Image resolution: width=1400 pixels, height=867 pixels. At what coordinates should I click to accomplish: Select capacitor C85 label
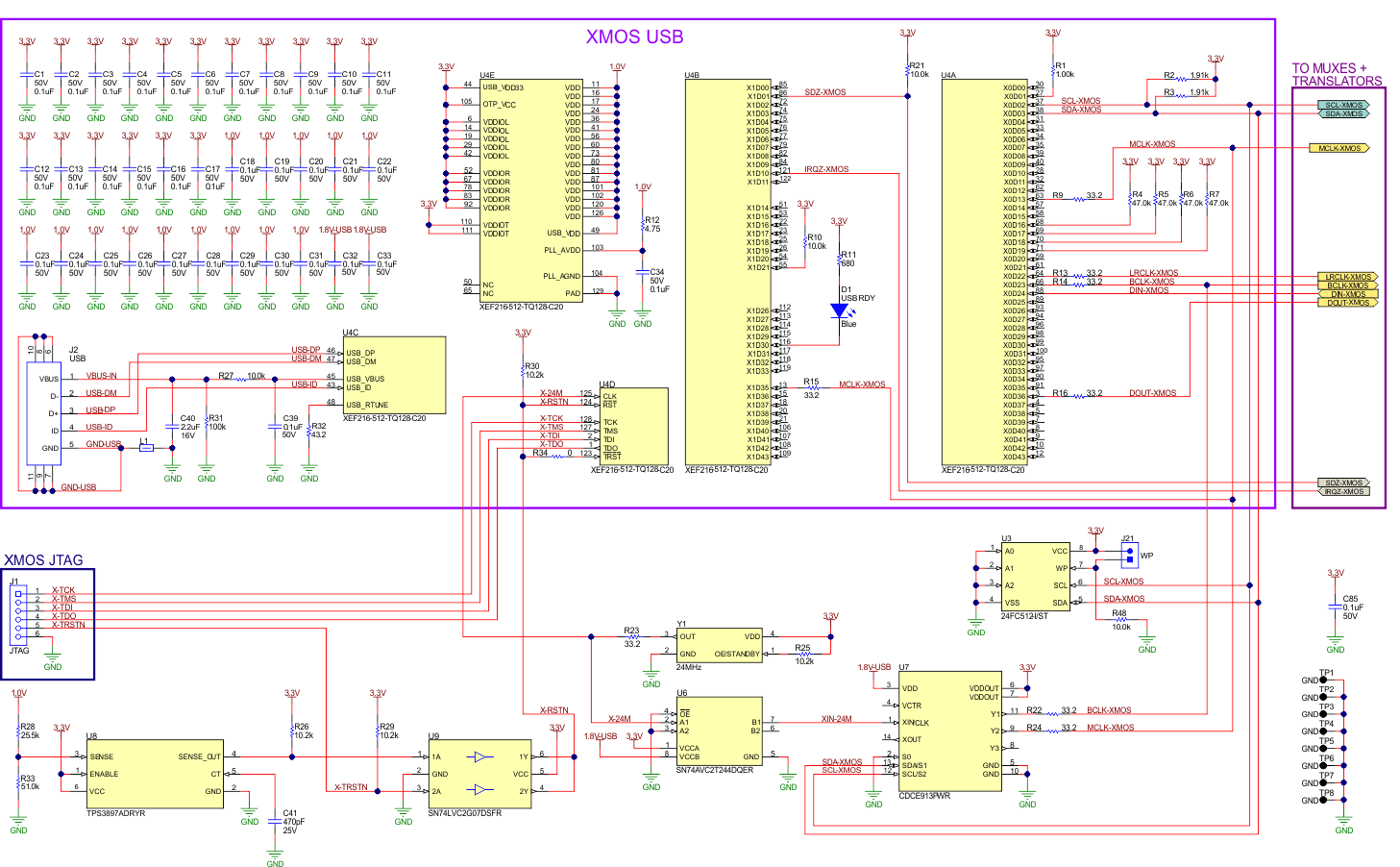point(1351,607)
